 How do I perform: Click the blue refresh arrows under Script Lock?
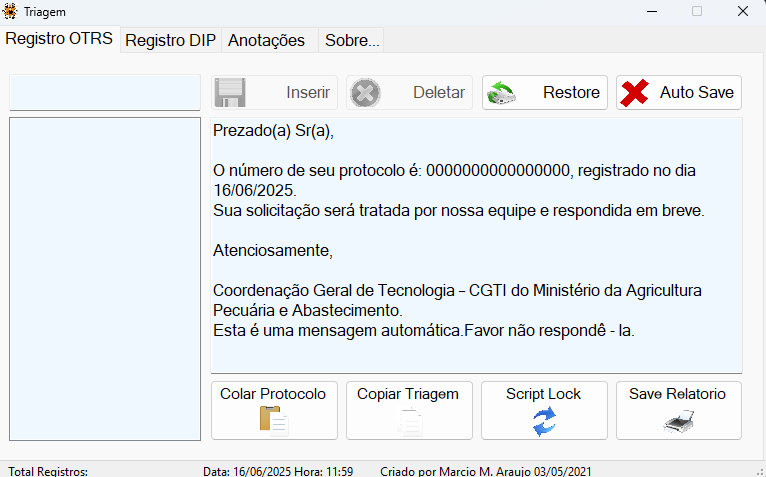[x=544, y=421]
